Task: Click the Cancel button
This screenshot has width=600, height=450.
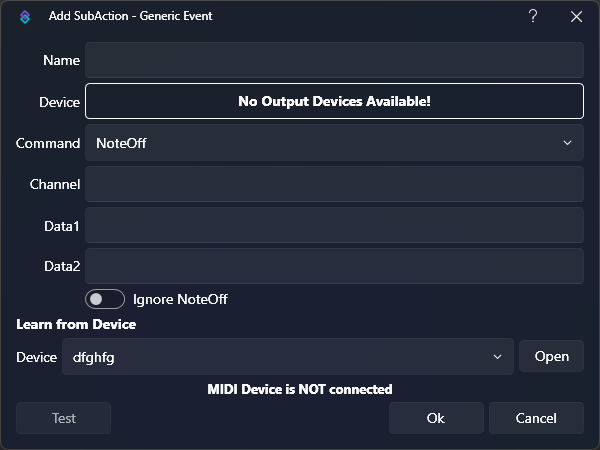Action: pyautogui.click(x=536, y=418)
